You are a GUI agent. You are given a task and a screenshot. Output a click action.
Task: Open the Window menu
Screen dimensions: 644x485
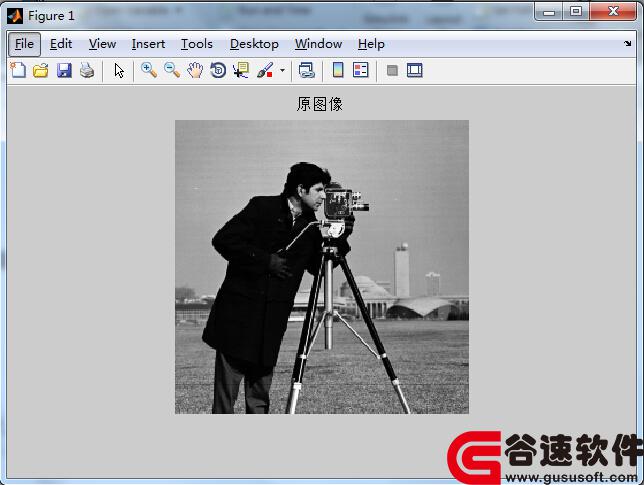318,44
